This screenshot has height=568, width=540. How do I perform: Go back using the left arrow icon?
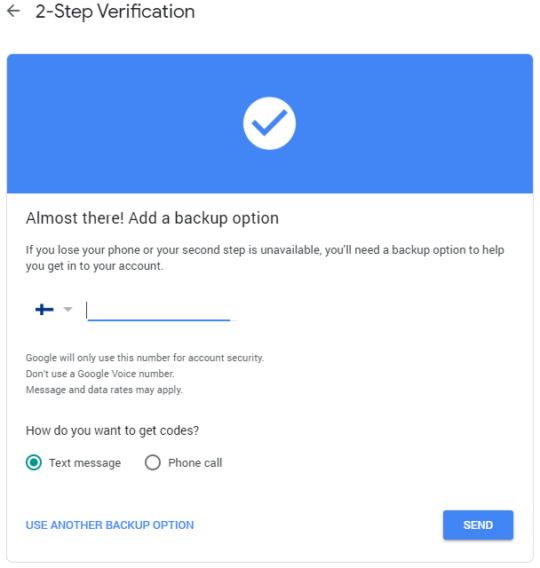[x=14, y=11]
